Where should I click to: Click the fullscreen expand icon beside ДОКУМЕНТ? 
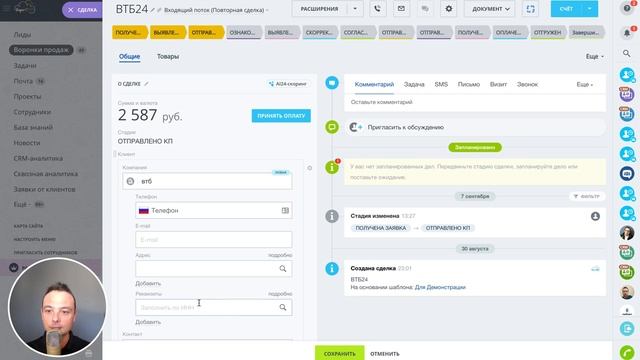530,9
